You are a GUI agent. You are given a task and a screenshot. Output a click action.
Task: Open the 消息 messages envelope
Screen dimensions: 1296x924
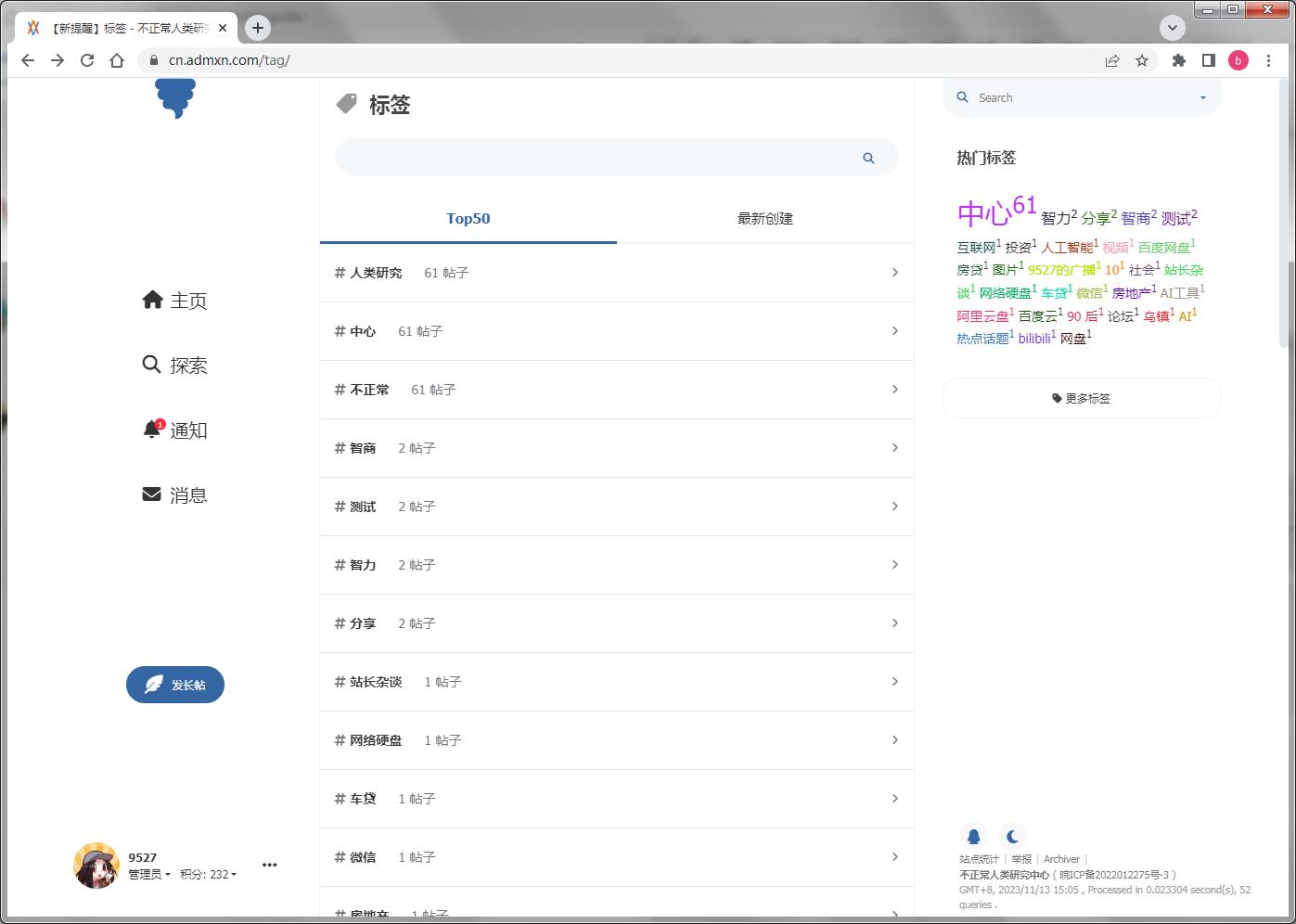tap(174, 494)
